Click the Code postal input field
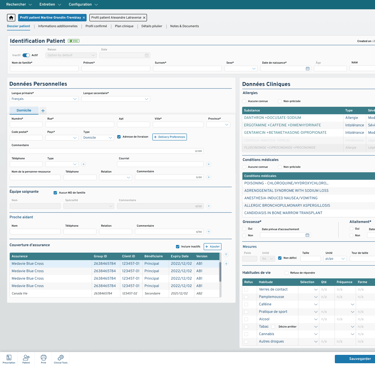 click(26, 138)
